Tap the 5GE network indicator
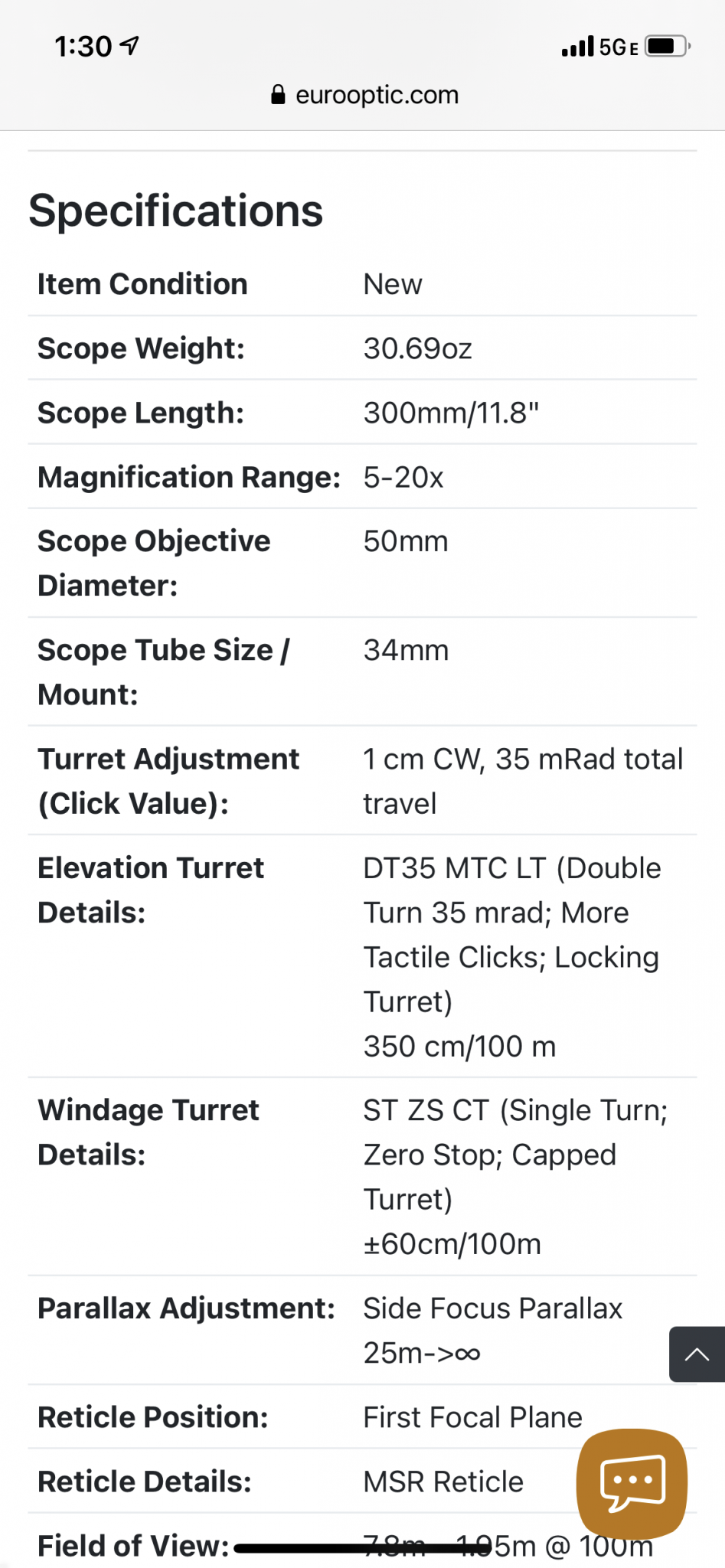This screenshot has height=1568, width=725. (619, 47)
